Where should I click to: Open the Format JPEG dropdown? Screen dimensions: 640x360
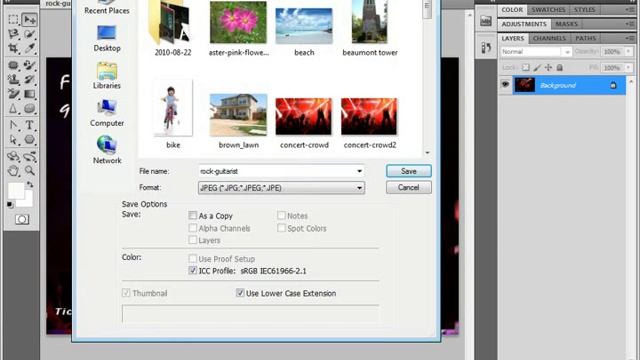(x=281, y=188)
